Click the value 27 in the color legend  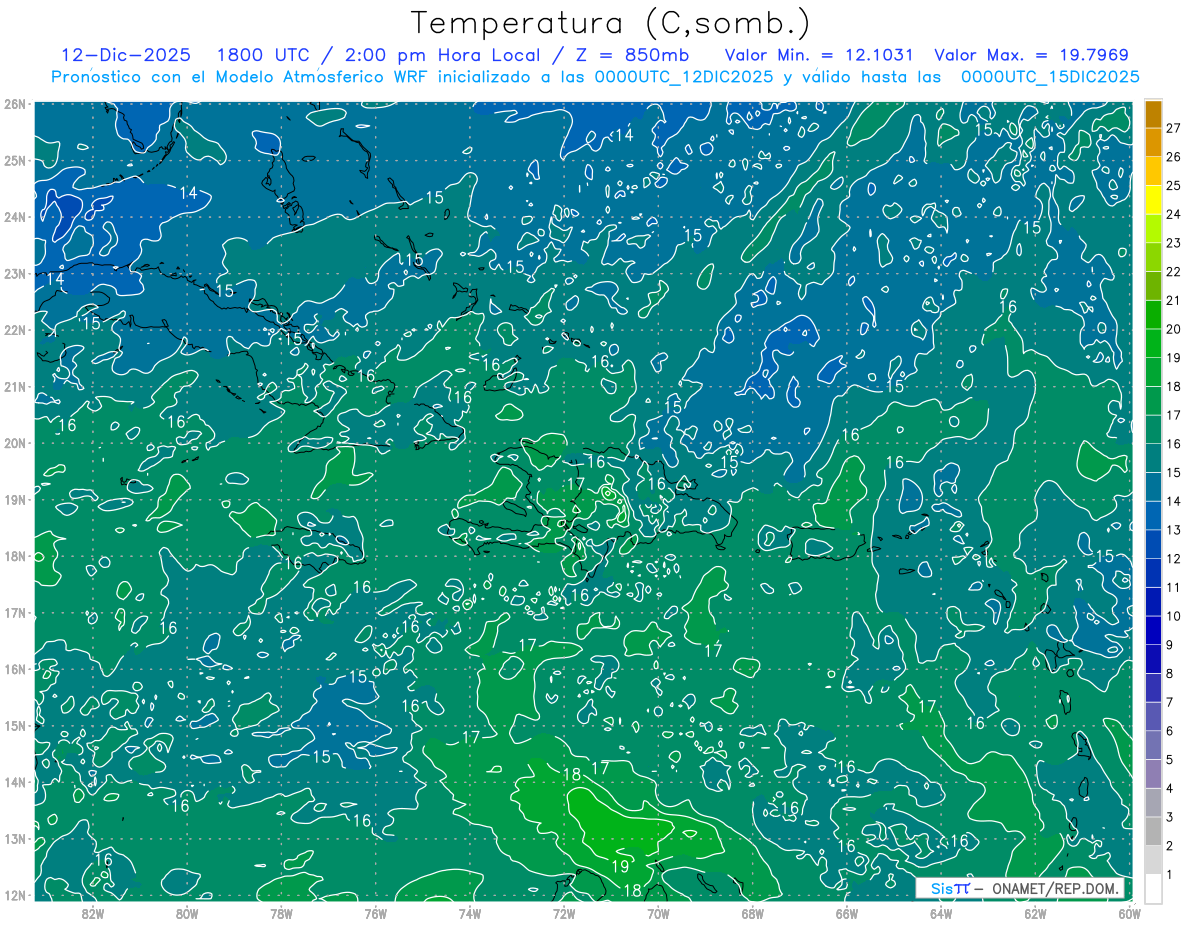[1174, 128]
